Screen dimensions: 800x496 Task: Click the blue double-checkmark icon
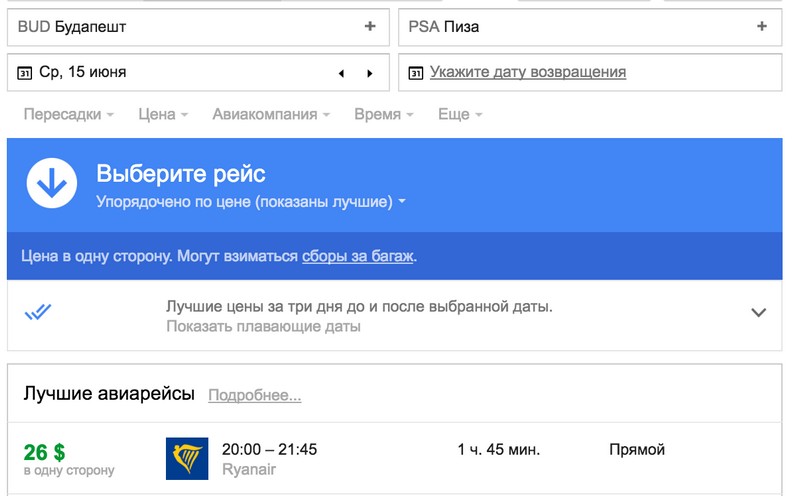[38, 311]
